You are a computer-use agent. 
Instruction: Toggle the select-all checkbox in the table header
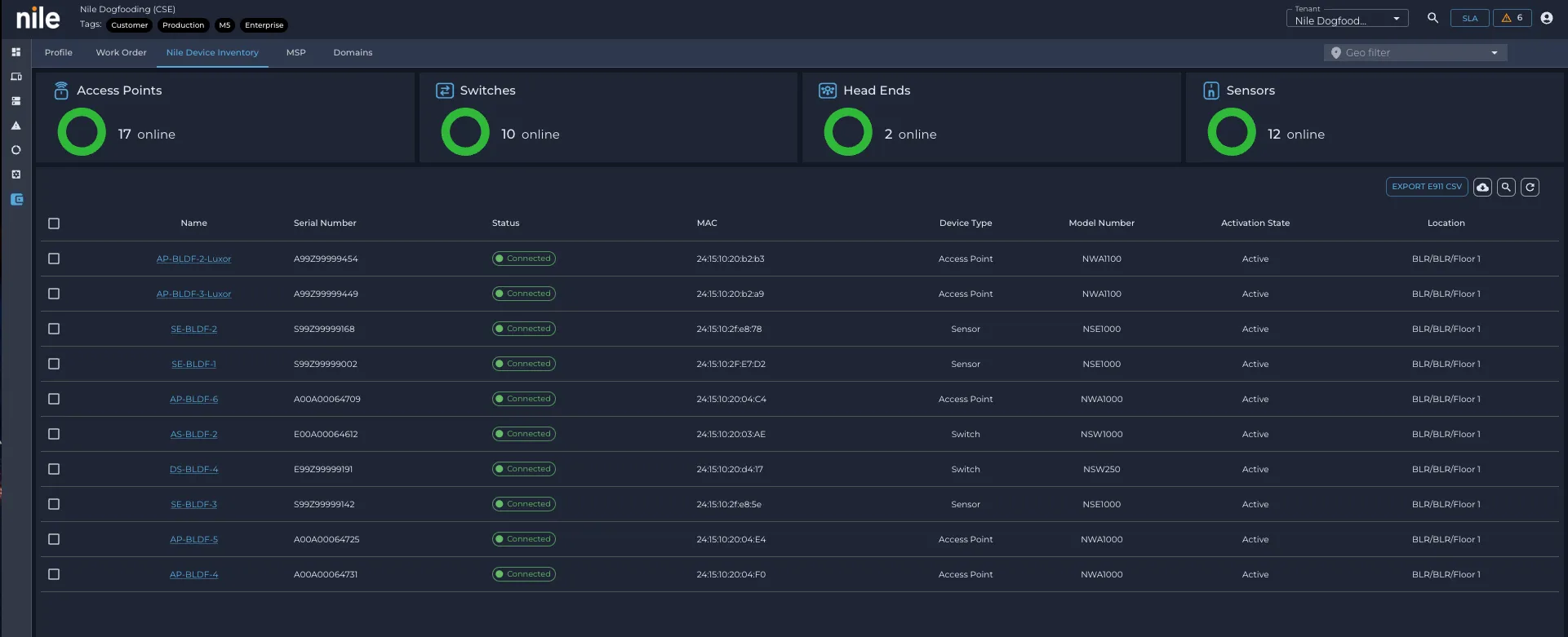[54, 223]
